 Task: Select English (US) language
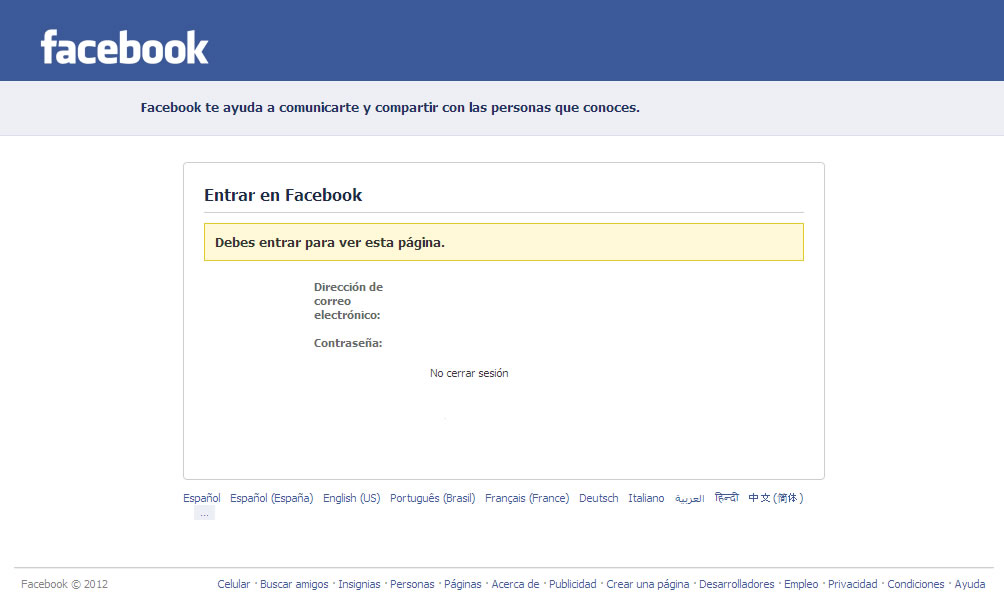[x=352, y=498]
